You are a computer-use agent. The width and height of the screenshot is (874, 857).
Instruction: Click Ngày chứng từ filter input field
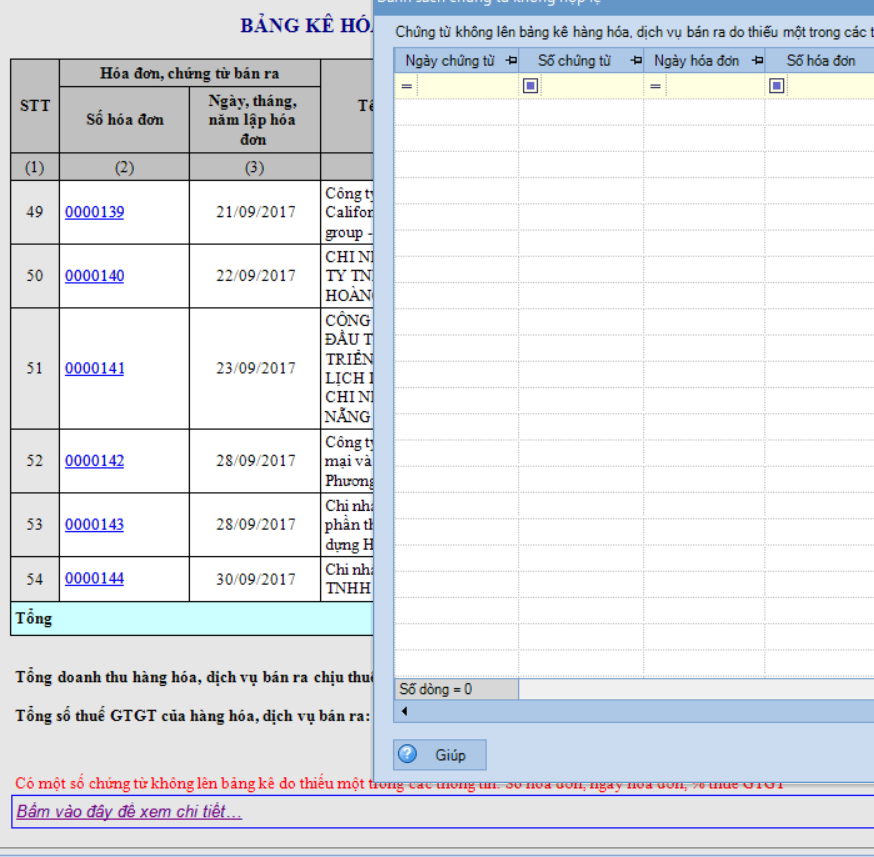click(467, 86)
